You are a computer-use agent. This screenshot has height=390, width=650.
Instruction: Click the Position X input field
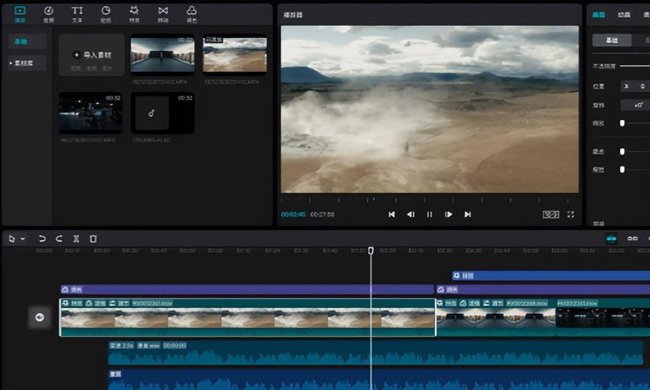[635, 86]
